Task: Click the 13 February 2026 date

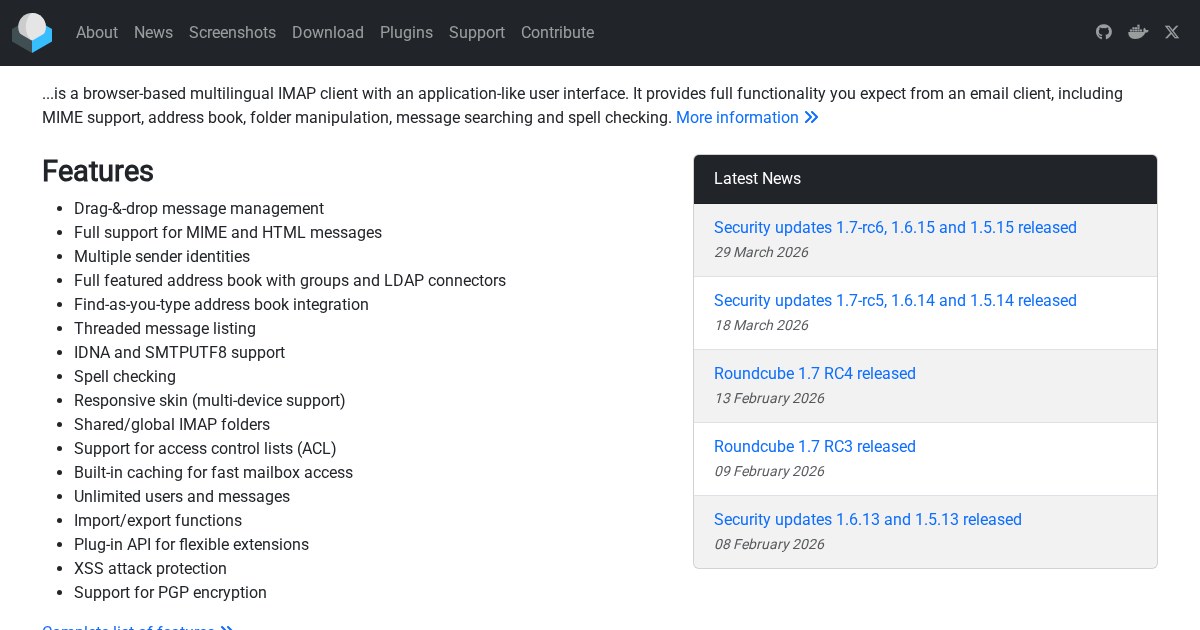Action: coord(769,399)
